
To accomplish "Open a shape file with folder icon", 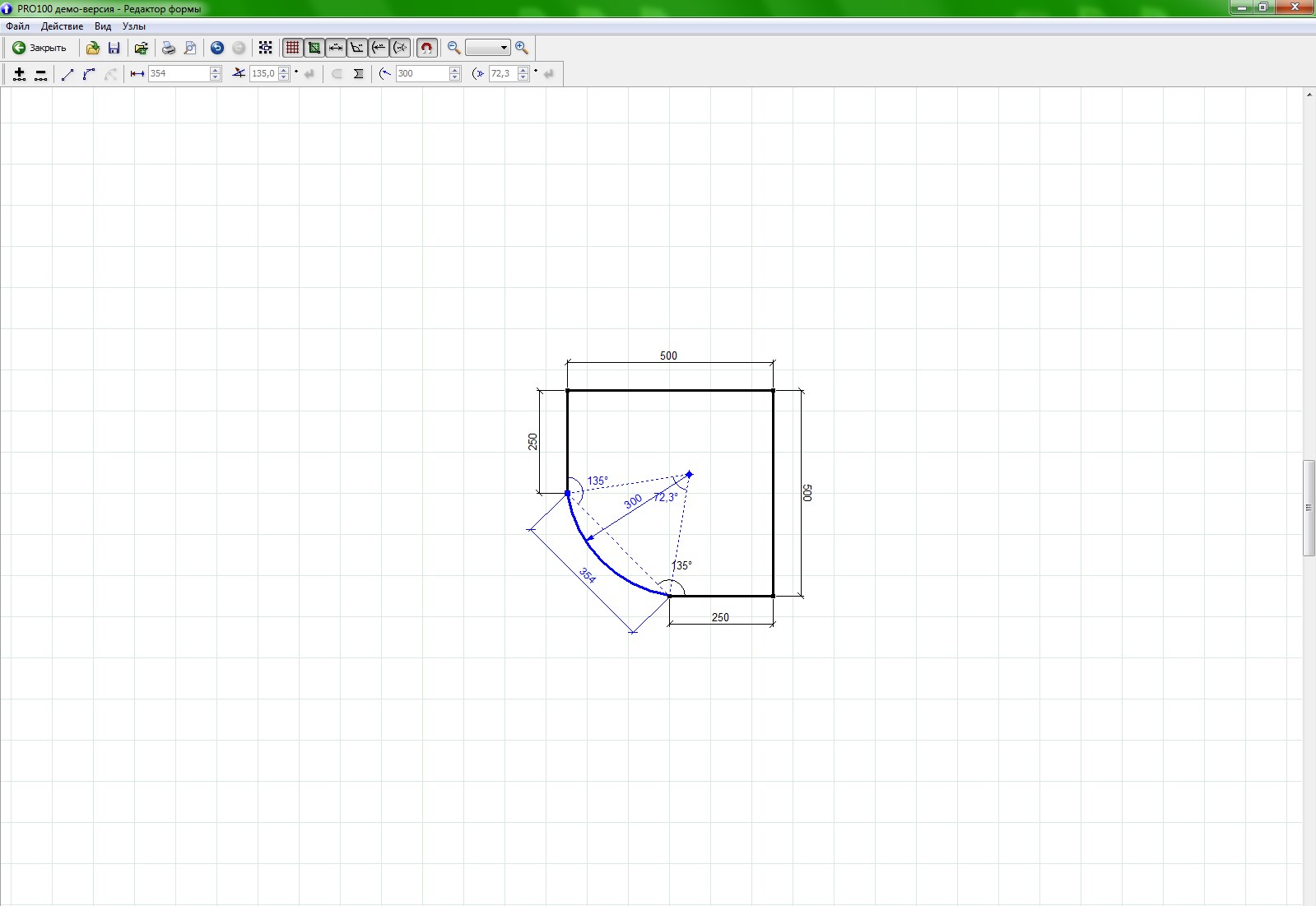I will 93,48.
